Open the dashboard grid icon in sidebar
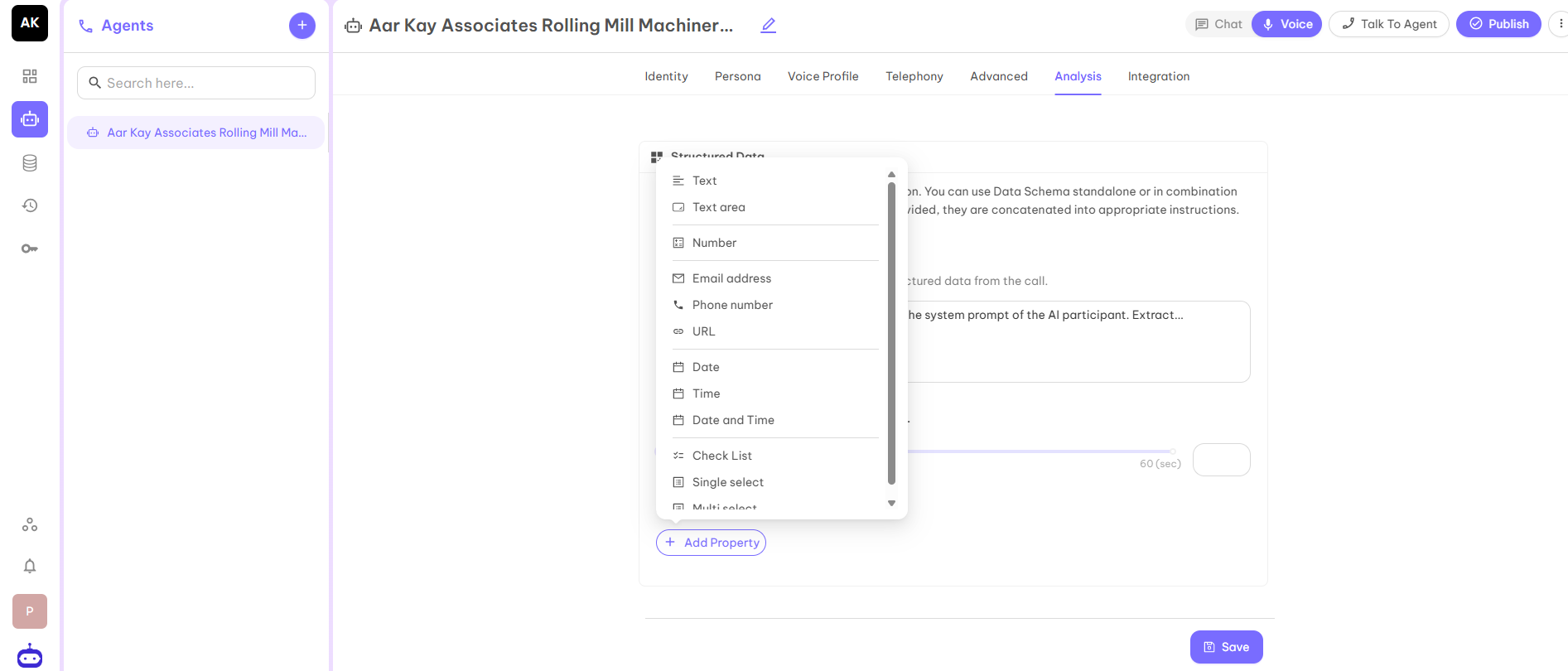The image size is (1568, 671). pos(30,76)
